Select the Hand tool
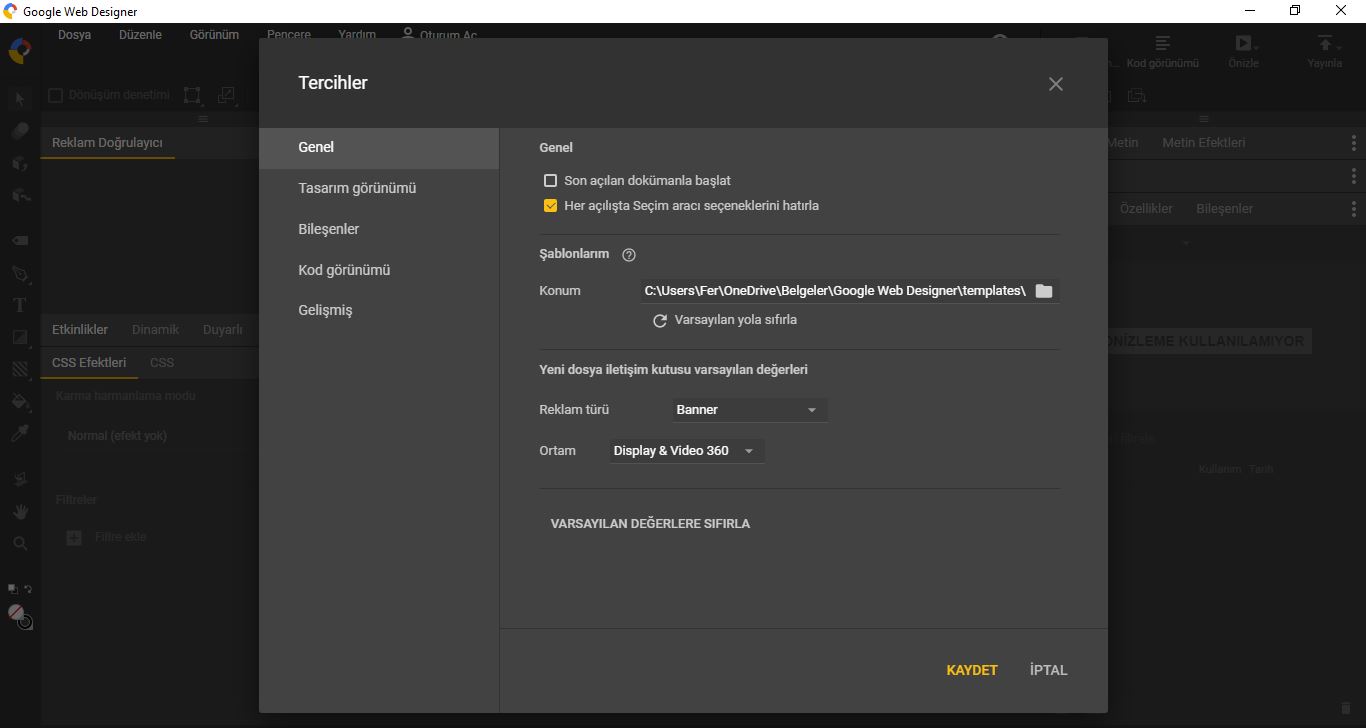 20,511
